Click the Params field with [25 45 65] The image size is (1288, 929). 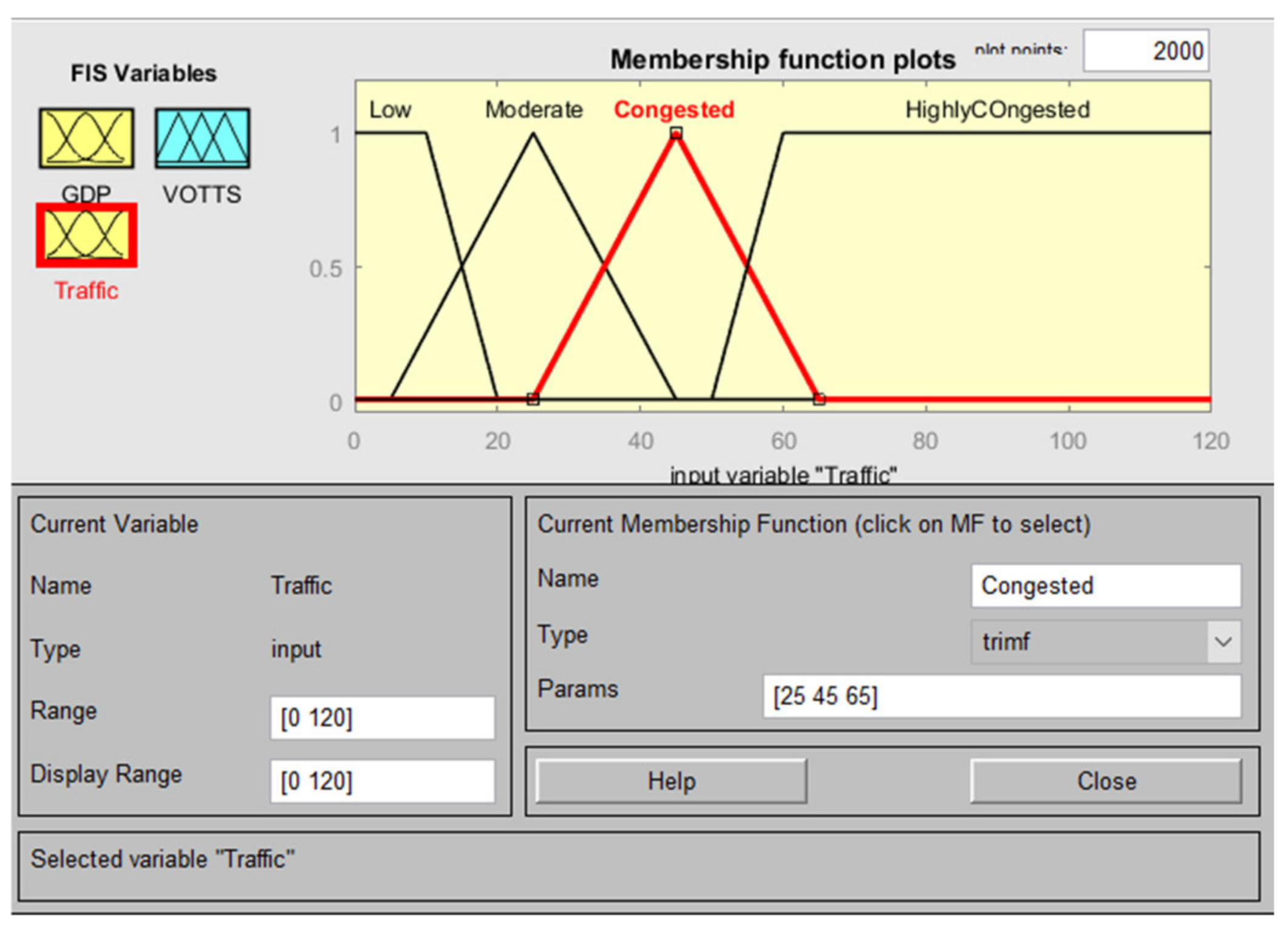[1001, 696]
